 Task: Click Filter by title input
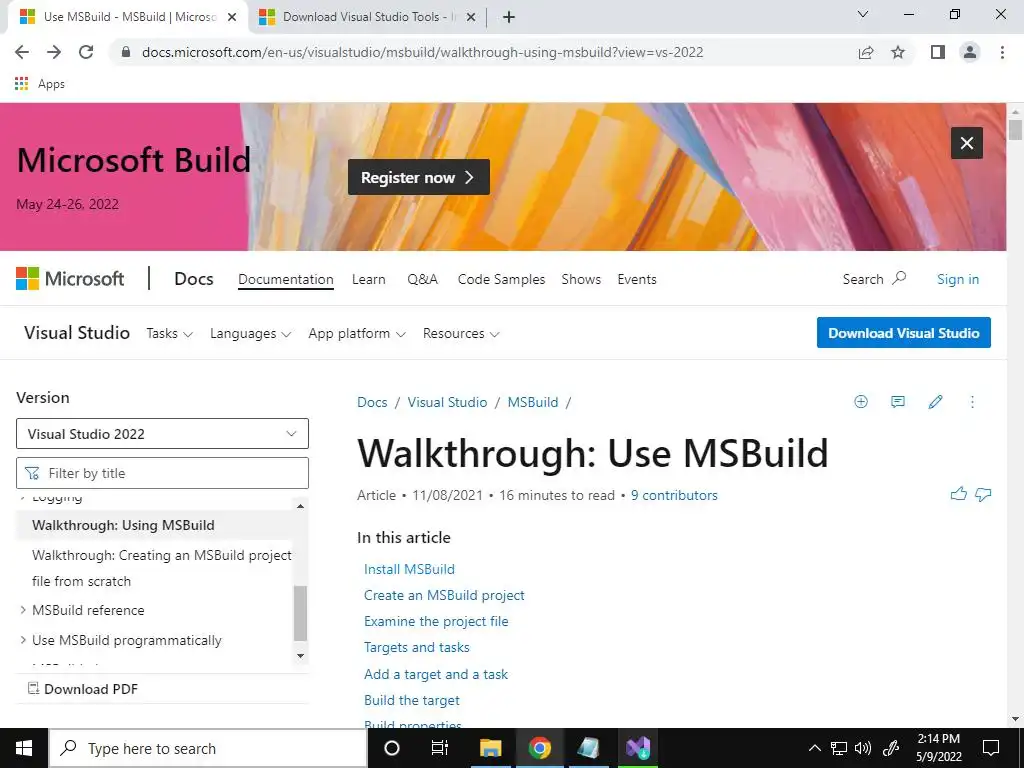click(162, 473)
